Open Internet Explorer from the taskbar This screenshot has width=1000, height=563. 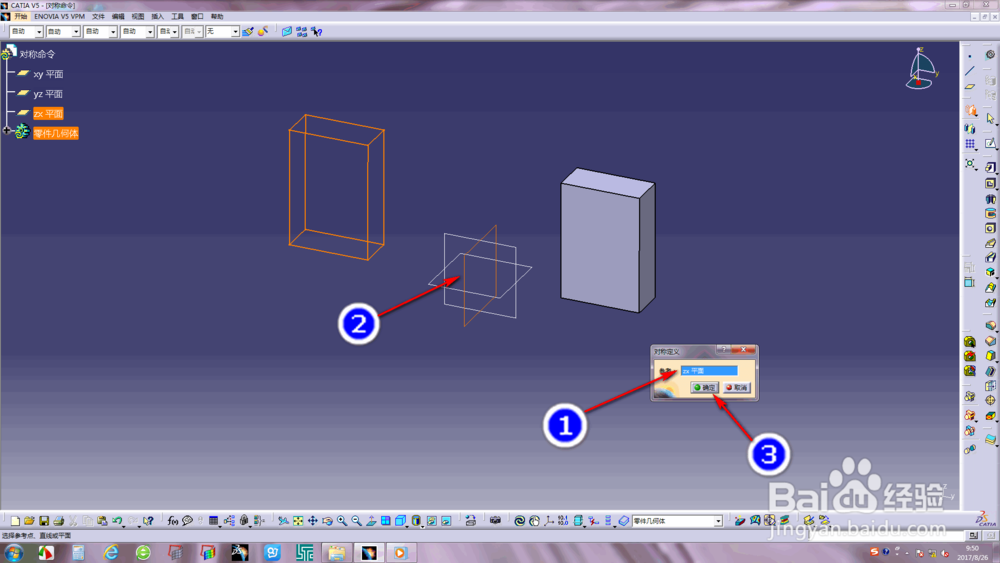[x=111, y=552]
